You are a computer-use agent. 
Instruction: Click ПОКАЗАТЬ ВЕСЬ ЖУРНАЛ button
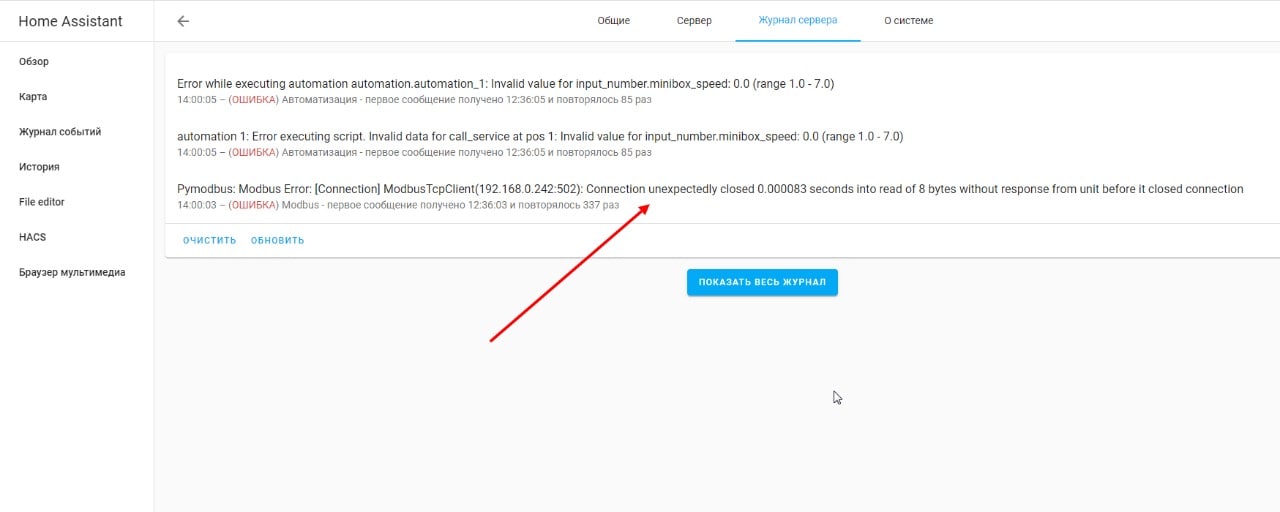tap(762, 282)
